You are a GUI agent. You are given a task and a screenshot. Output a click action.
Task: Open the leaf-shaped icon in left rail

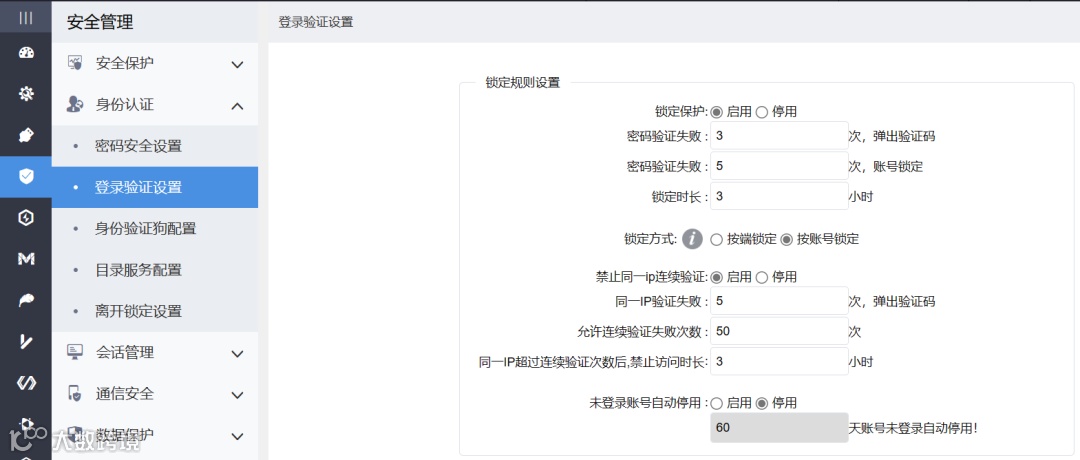[x=25, y=300]
